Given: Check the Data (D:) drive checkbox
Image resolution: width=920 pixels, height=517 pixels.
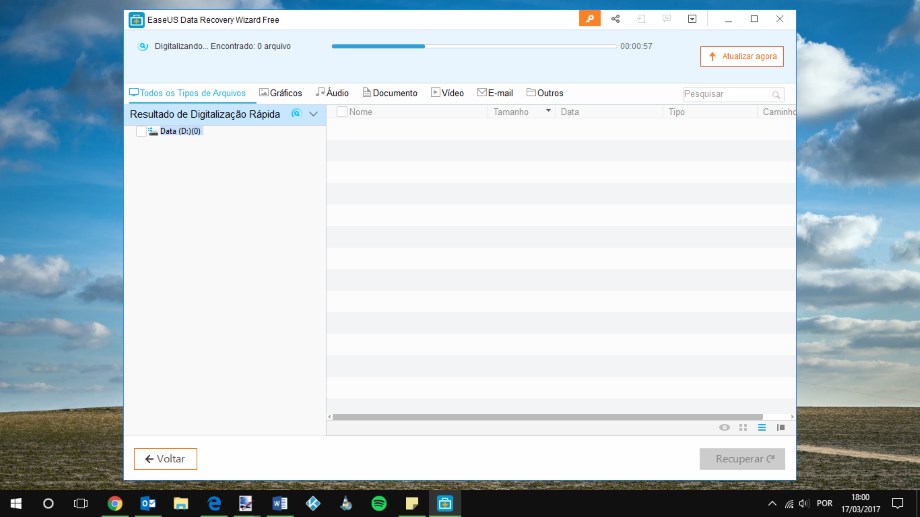Looking at the screenshot, I should point(141,132).
